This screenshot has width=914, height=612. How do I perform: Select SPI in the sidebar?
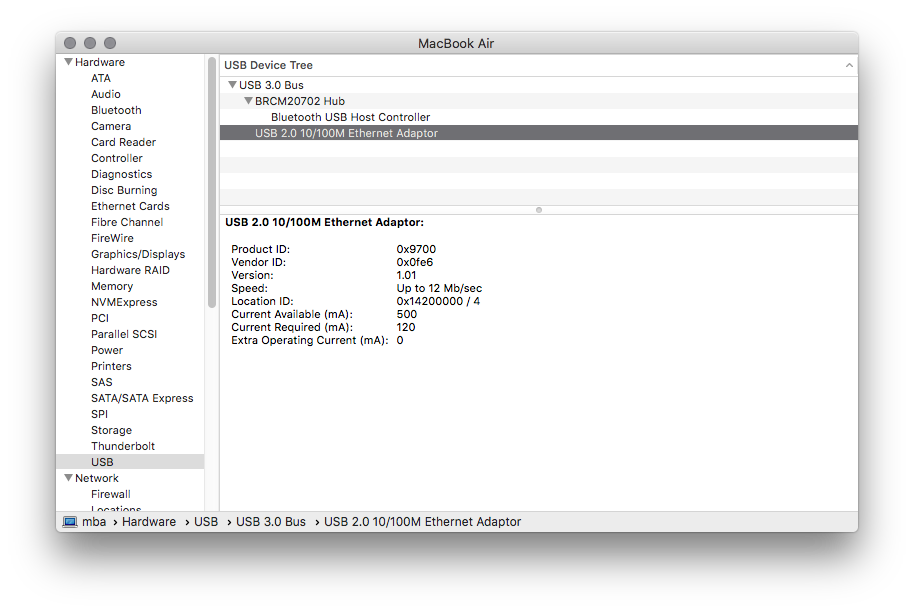coord(99,414)
